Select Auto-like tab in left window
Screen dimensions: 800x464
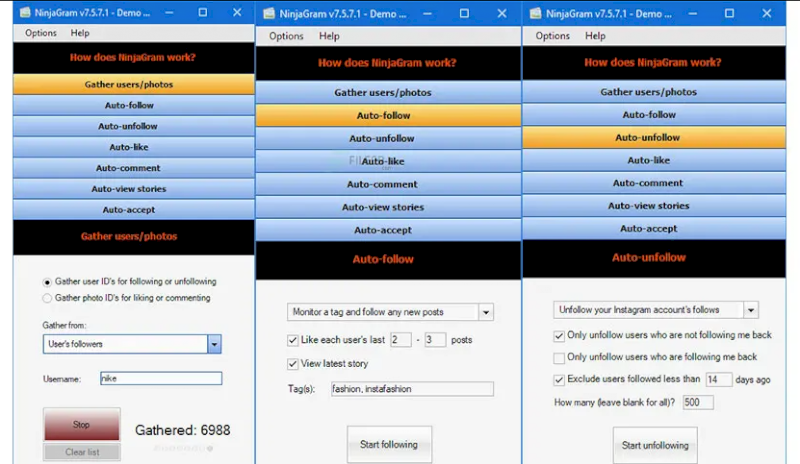click(x=134, y=147)
